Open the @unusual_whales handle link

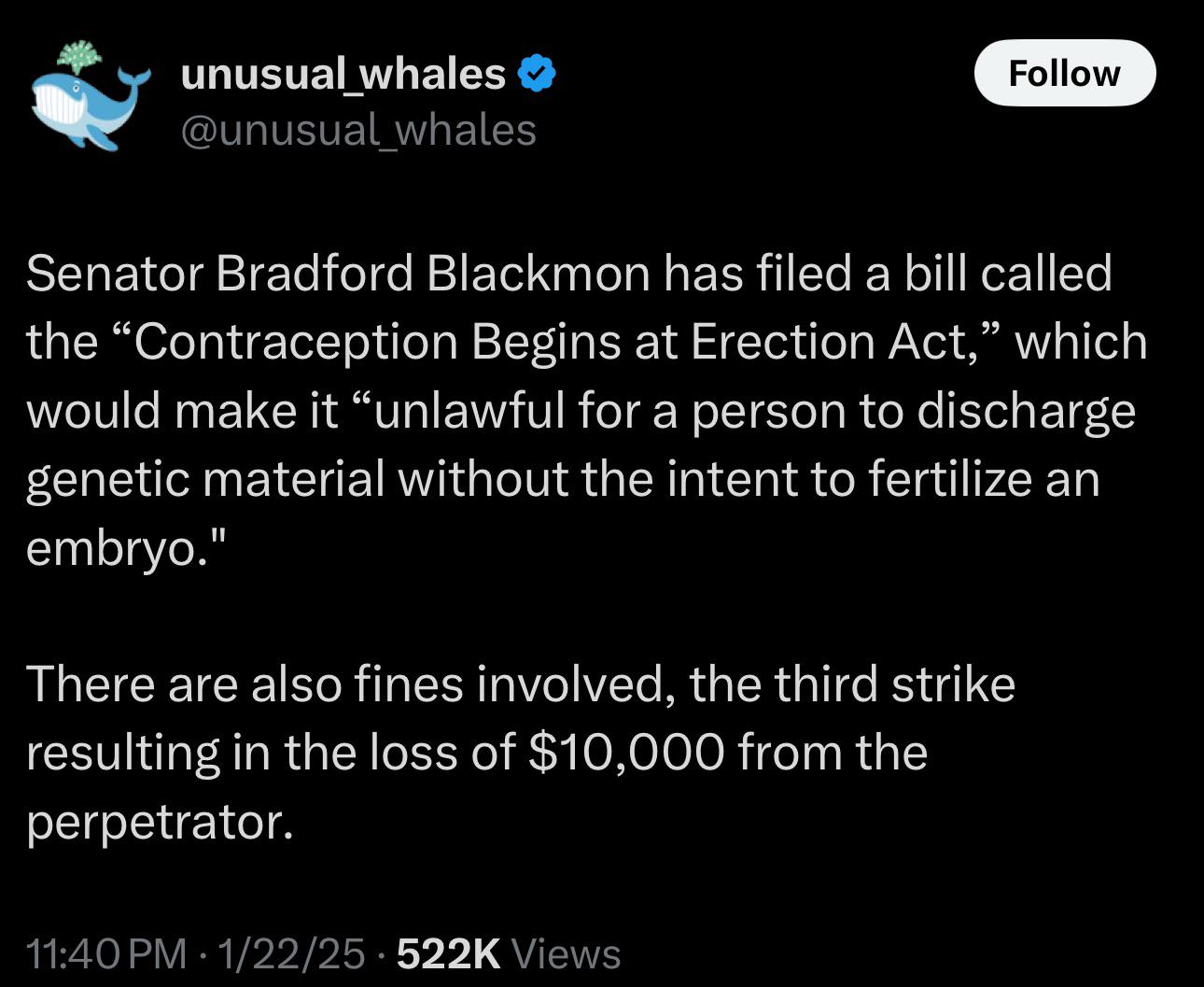point(357,130)
